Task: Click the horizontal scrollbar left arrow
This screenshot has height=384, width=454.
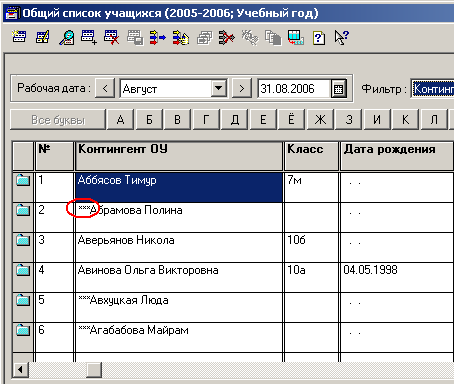Action: click(x=21, y=369)
